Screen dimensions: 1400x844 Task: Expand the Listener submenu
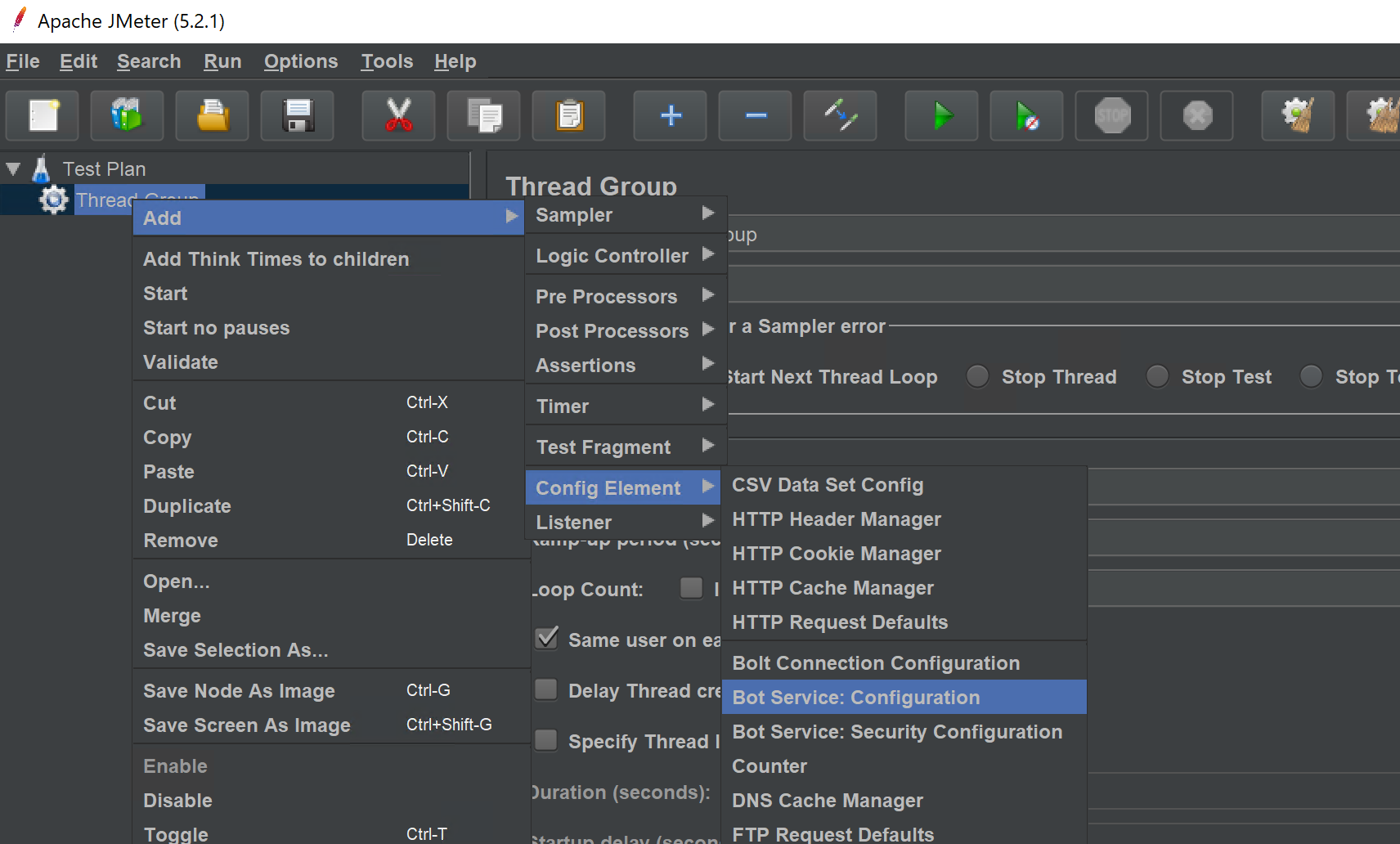tap(626, 522)
